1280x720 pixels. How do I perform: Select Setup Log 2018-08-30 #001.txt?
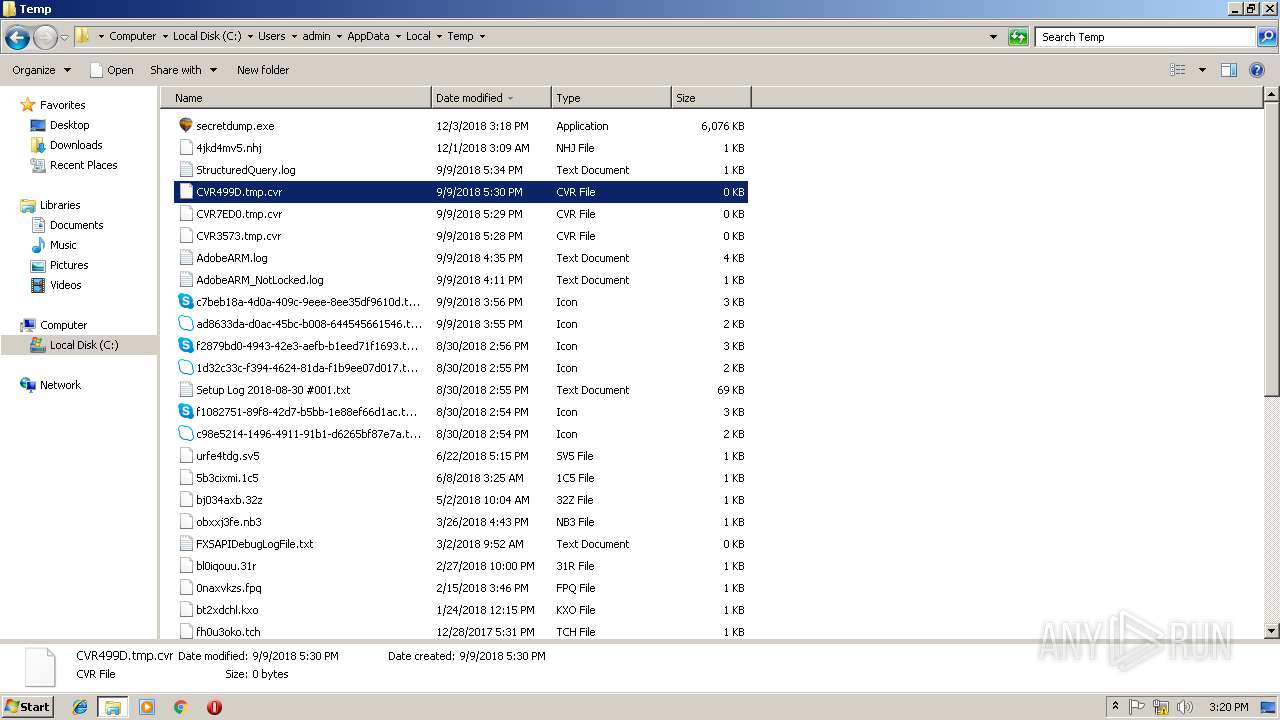461,390
